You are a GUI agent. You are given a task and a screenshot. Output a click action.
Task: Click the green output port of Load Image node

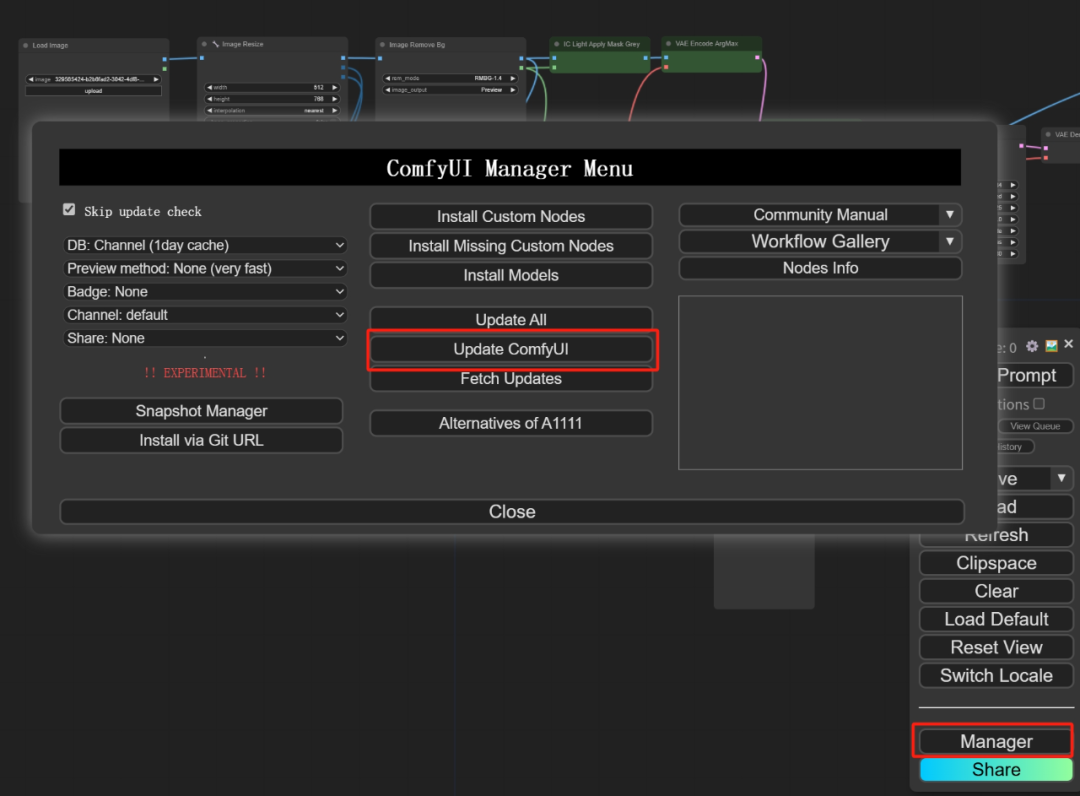pos(165,68)
